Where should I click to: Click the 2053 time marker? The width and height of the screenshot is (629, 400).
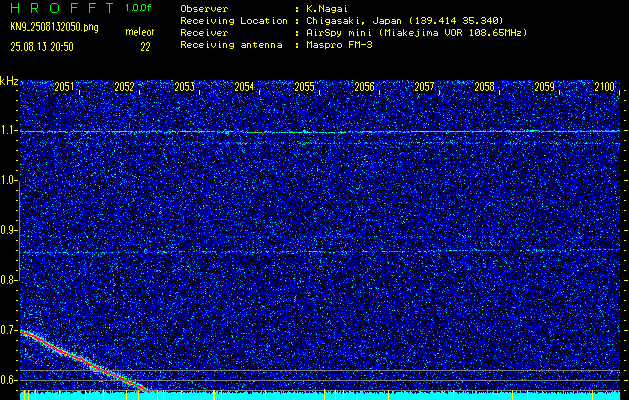tap(185, 87)
